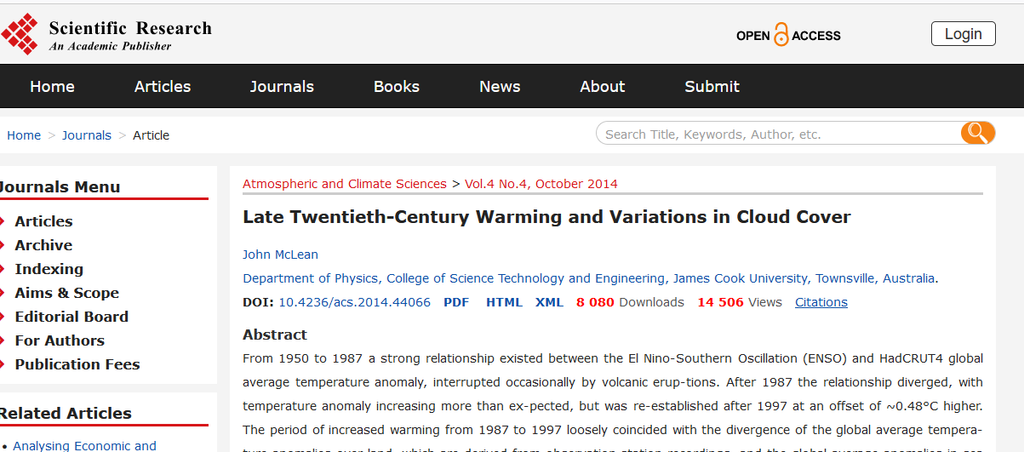Download the article PDF

456,302
